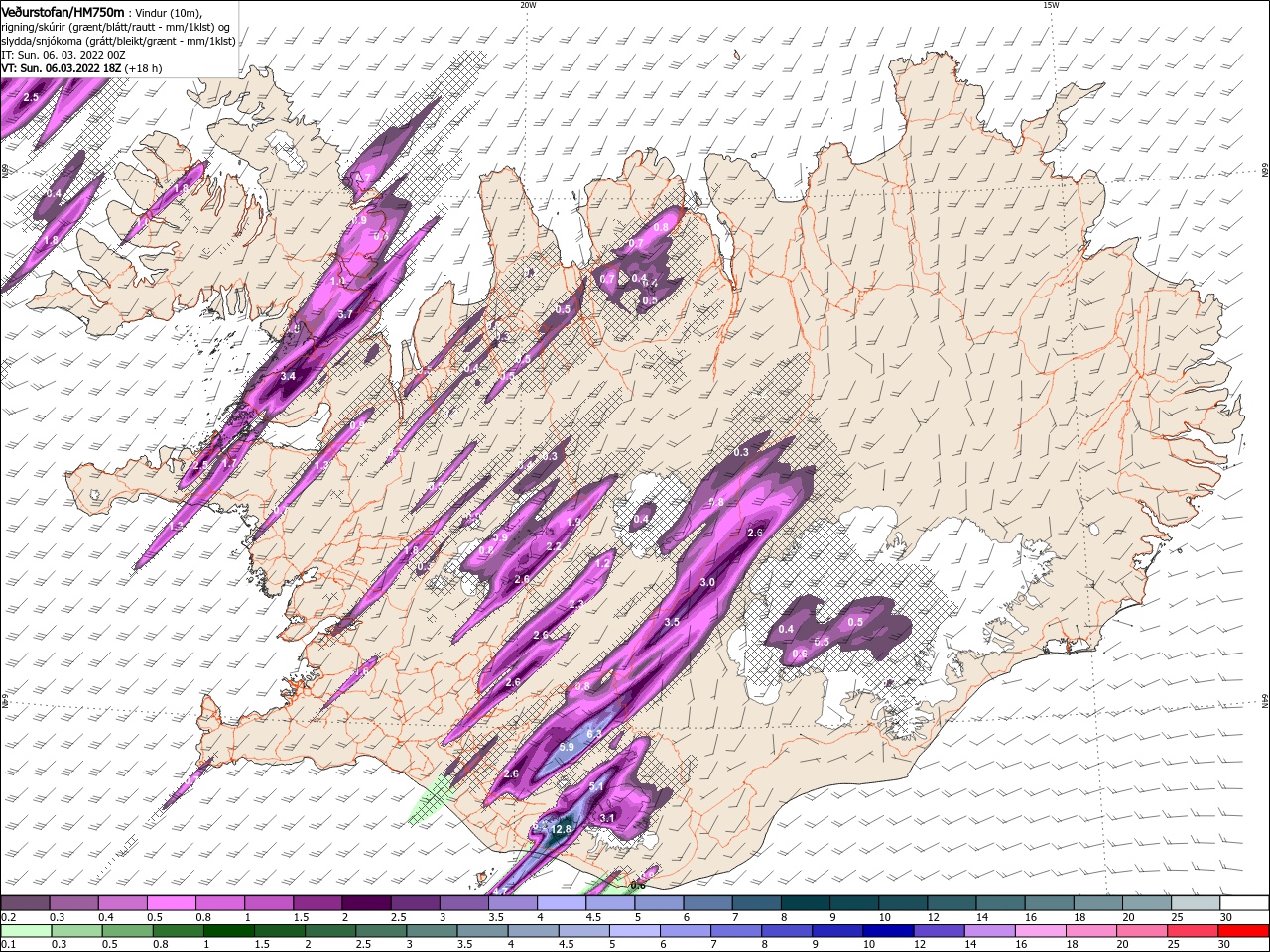This screenshot has height=952, width=1270.
Task: Select the light pink swatch between 16 and 18, lower legend
Action: point(1041,931)
